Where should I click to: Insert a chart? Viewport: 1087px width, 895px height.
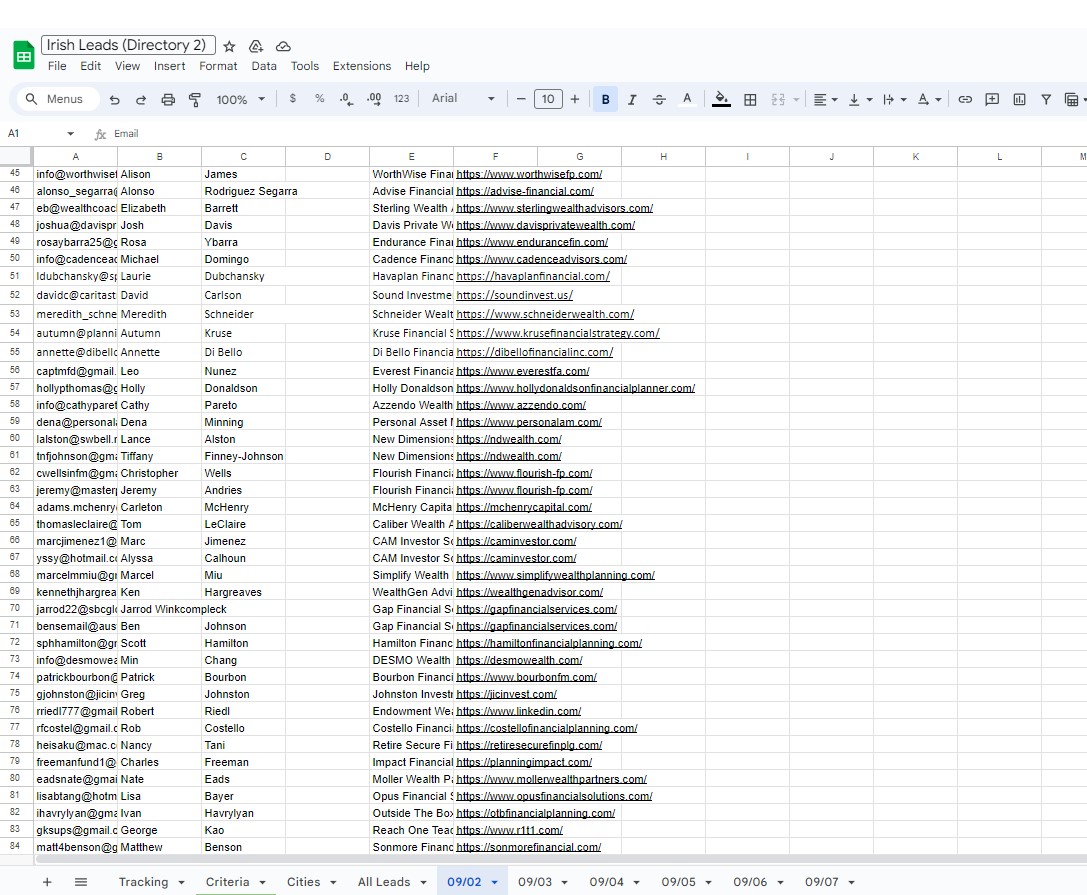pos(1019,99)
